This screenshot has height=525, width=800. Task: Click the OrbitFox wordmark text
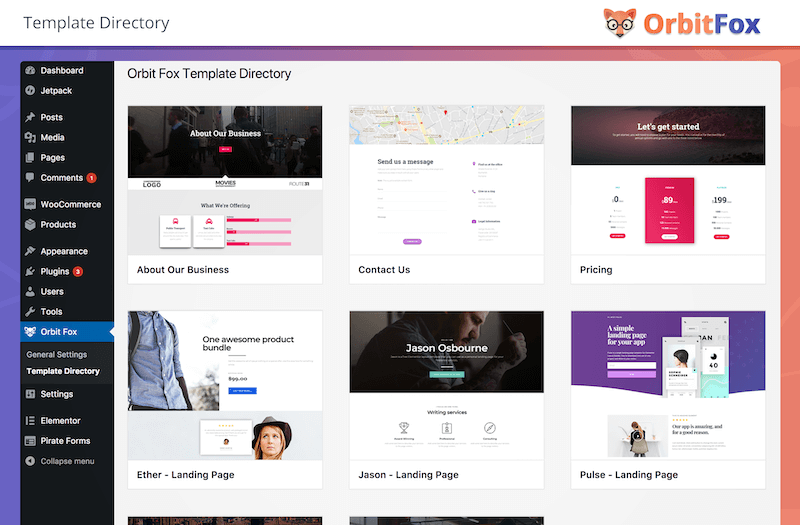[702, 24]
